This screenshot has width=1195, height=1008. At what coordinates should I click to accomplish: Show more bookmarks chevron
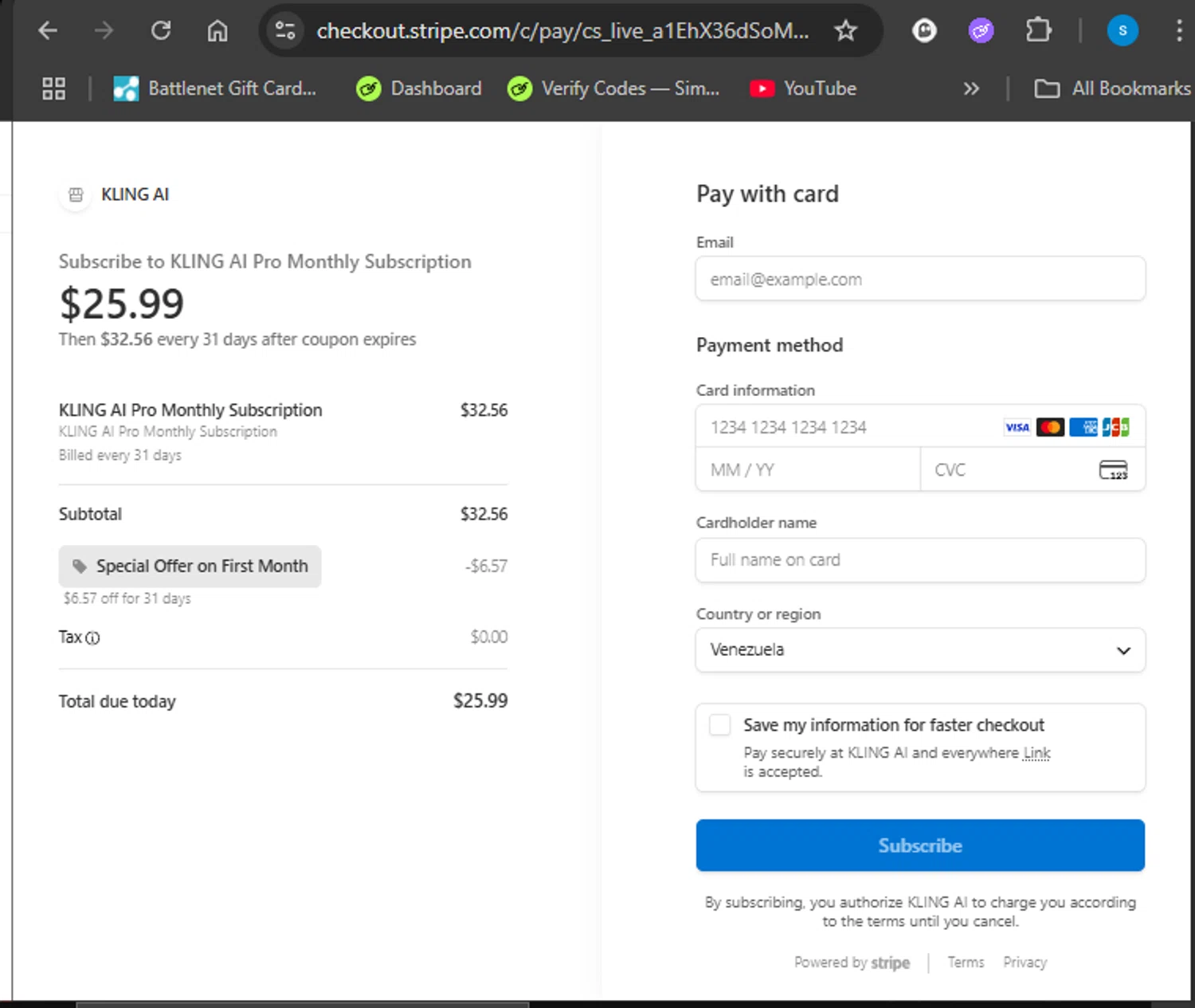(970, 88)
